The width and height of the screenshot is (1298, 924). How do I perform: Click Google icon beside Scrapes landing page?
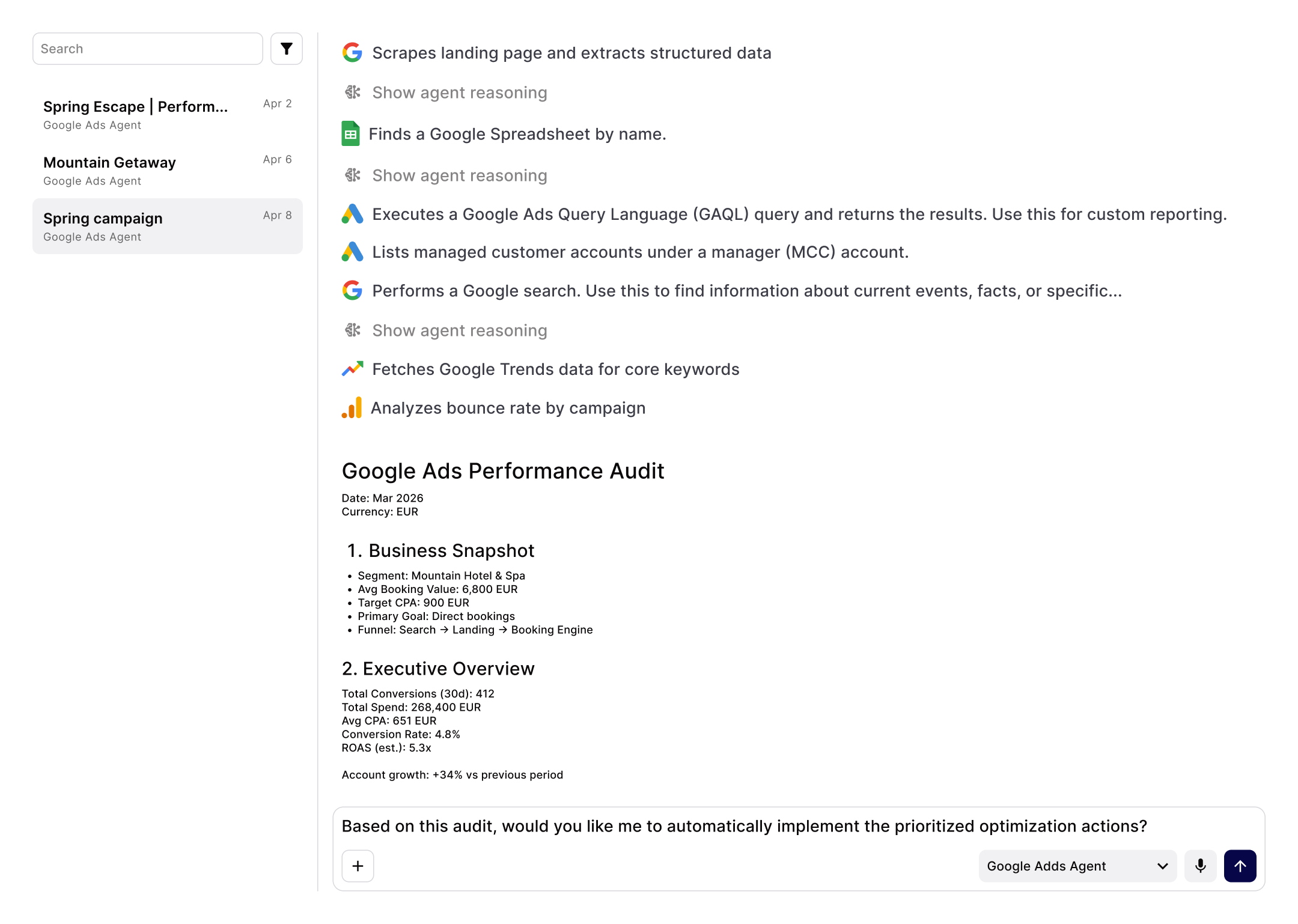tap(352, 53)
